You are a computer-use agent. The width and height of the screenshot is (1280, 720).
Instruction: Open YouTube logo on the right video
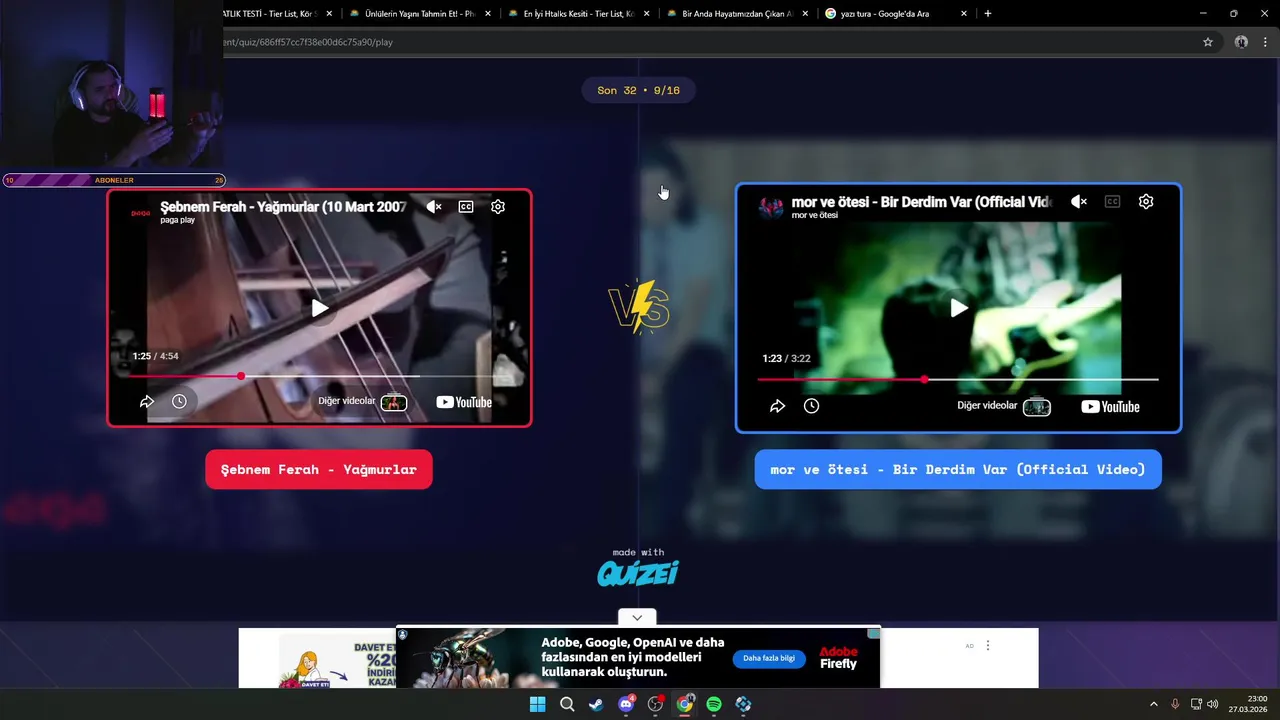[1110, 407]
